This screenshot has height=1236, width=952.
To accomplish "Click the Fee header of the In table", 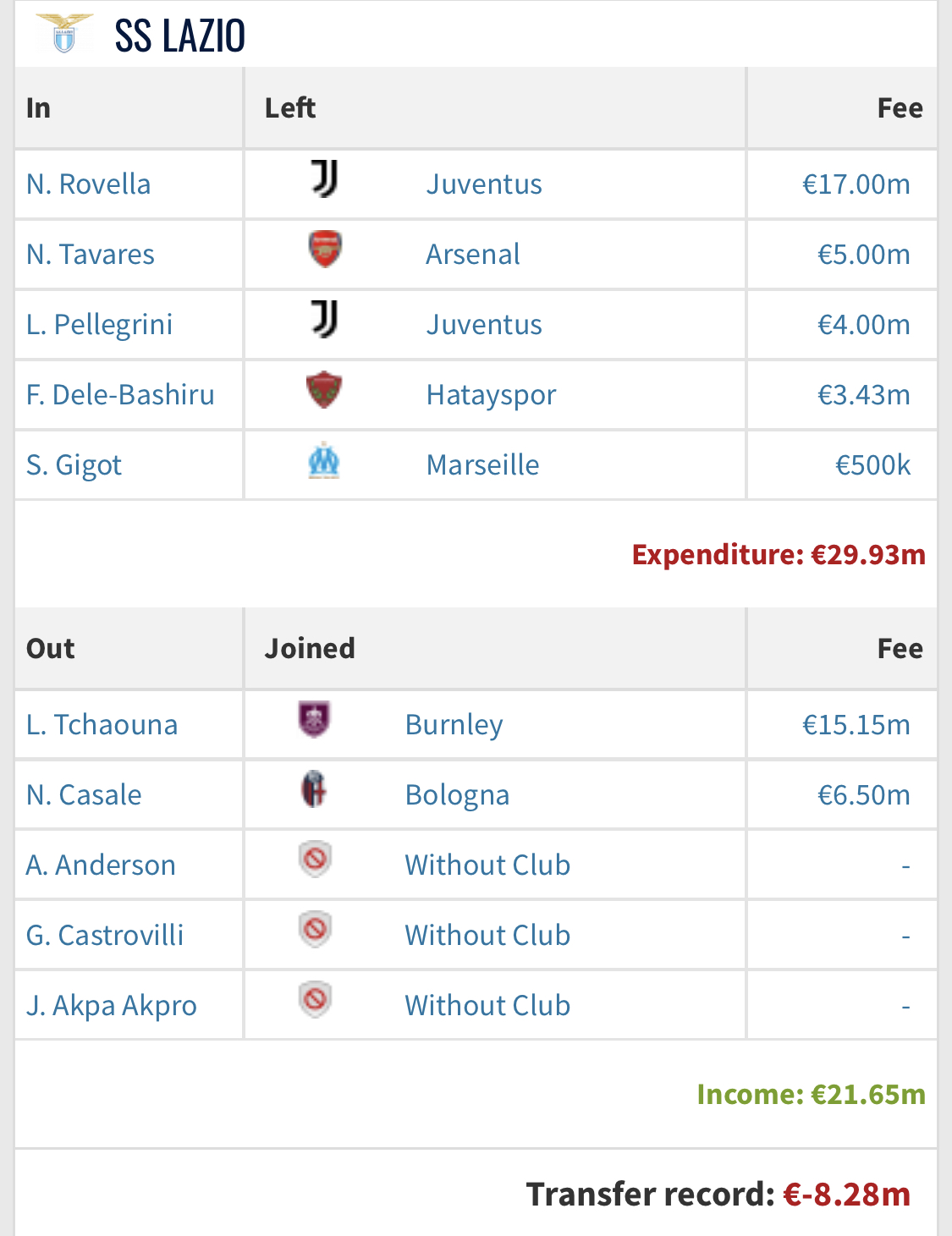I will (x=900, y=108).
